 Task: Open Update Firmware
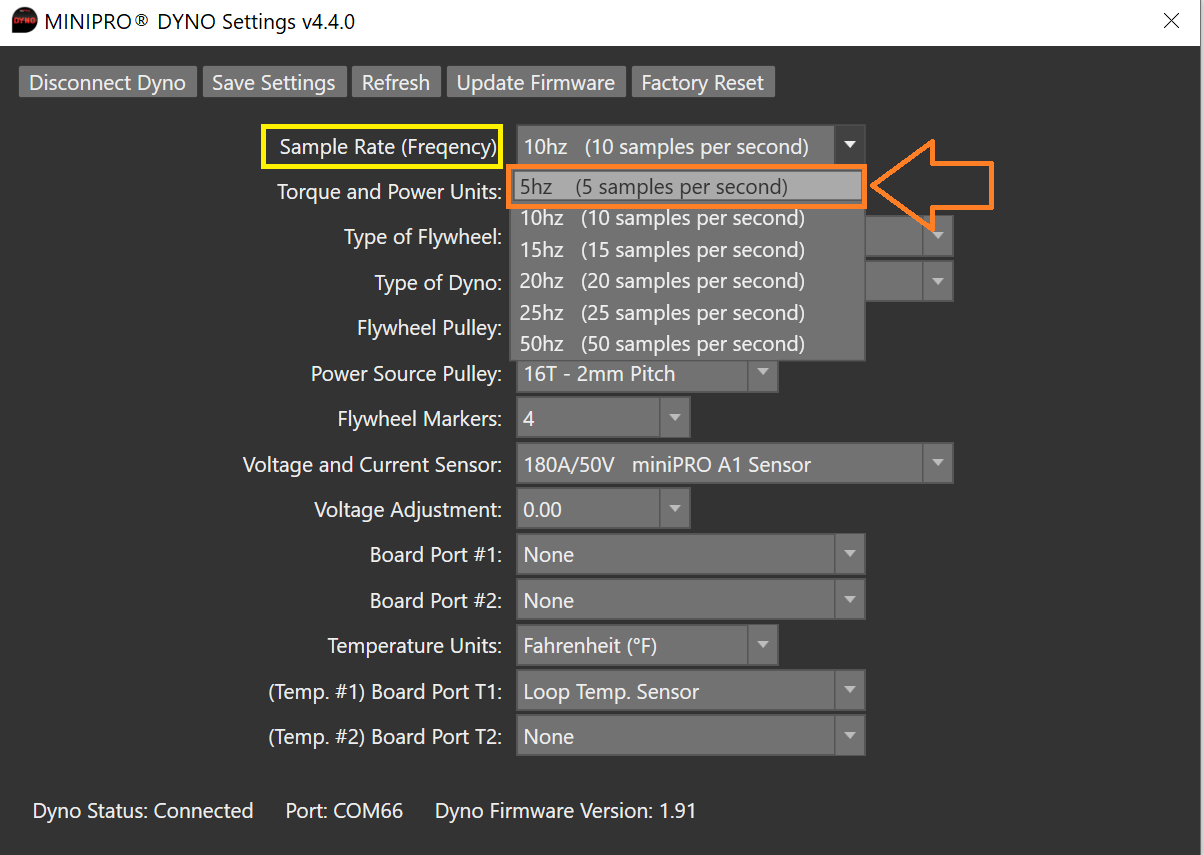(536, 82)
